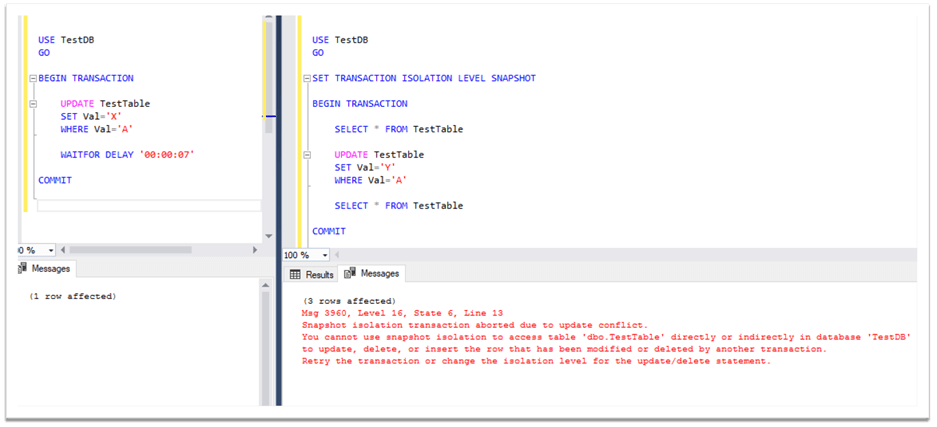Click the SET Val='X' line
The width and height of the screenshot is (937, 427).
[91, 117]
